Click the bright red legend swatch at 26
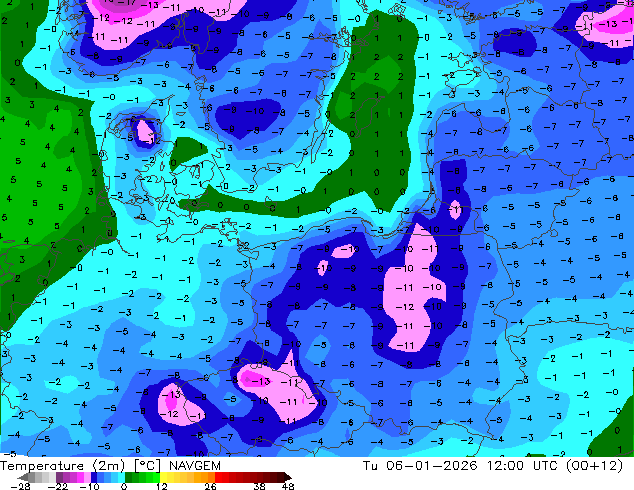 (218, 477)
